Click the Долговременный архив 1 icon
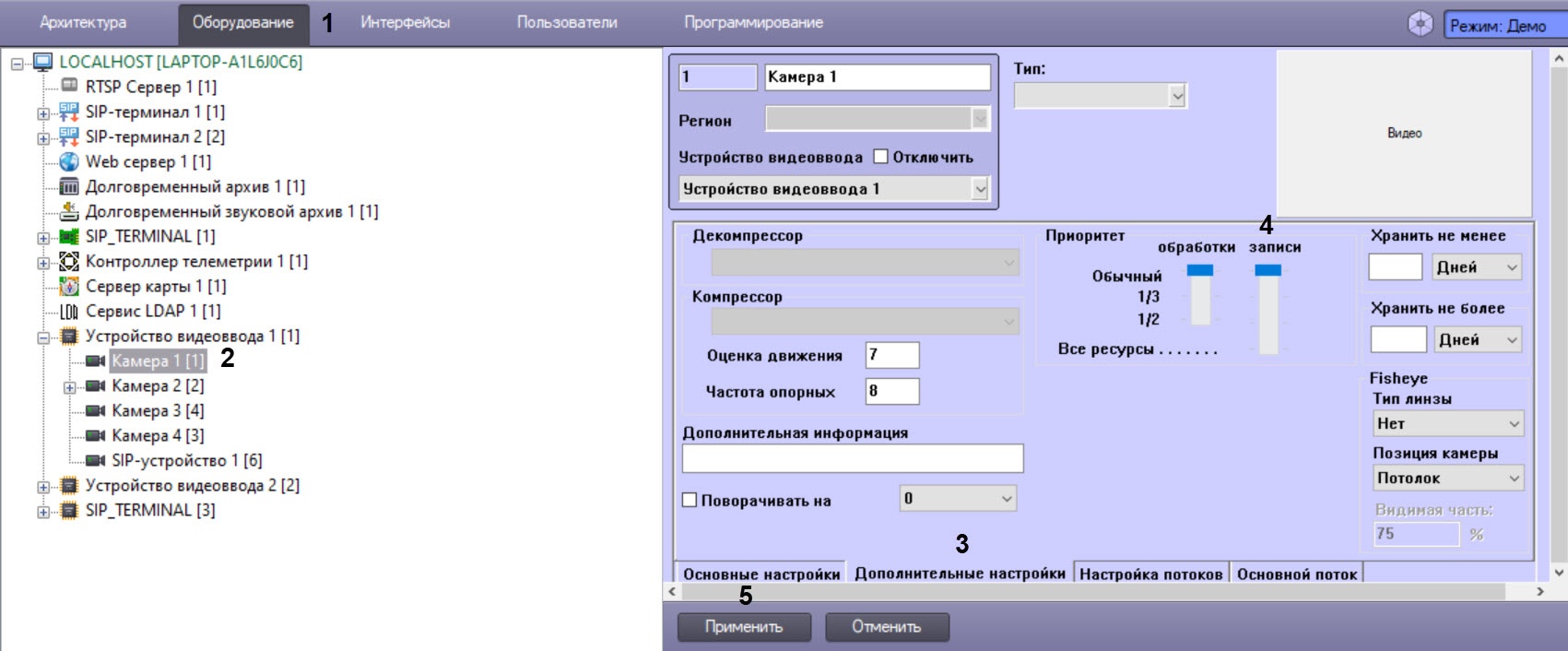 (69, 186)
